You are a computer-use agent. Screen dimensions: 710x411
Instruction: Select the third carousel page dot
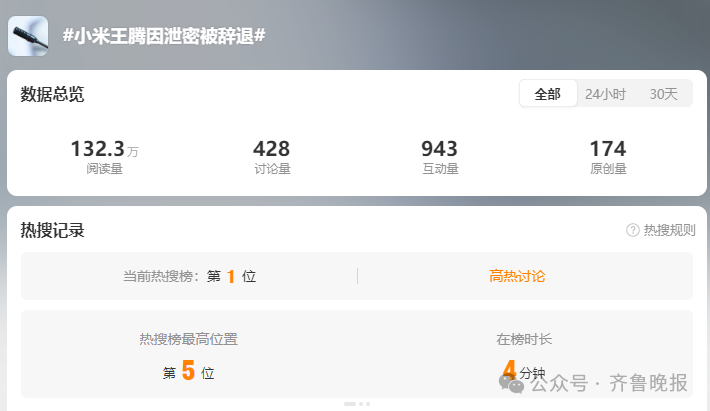pyautogui.click(x=368, y=404)
